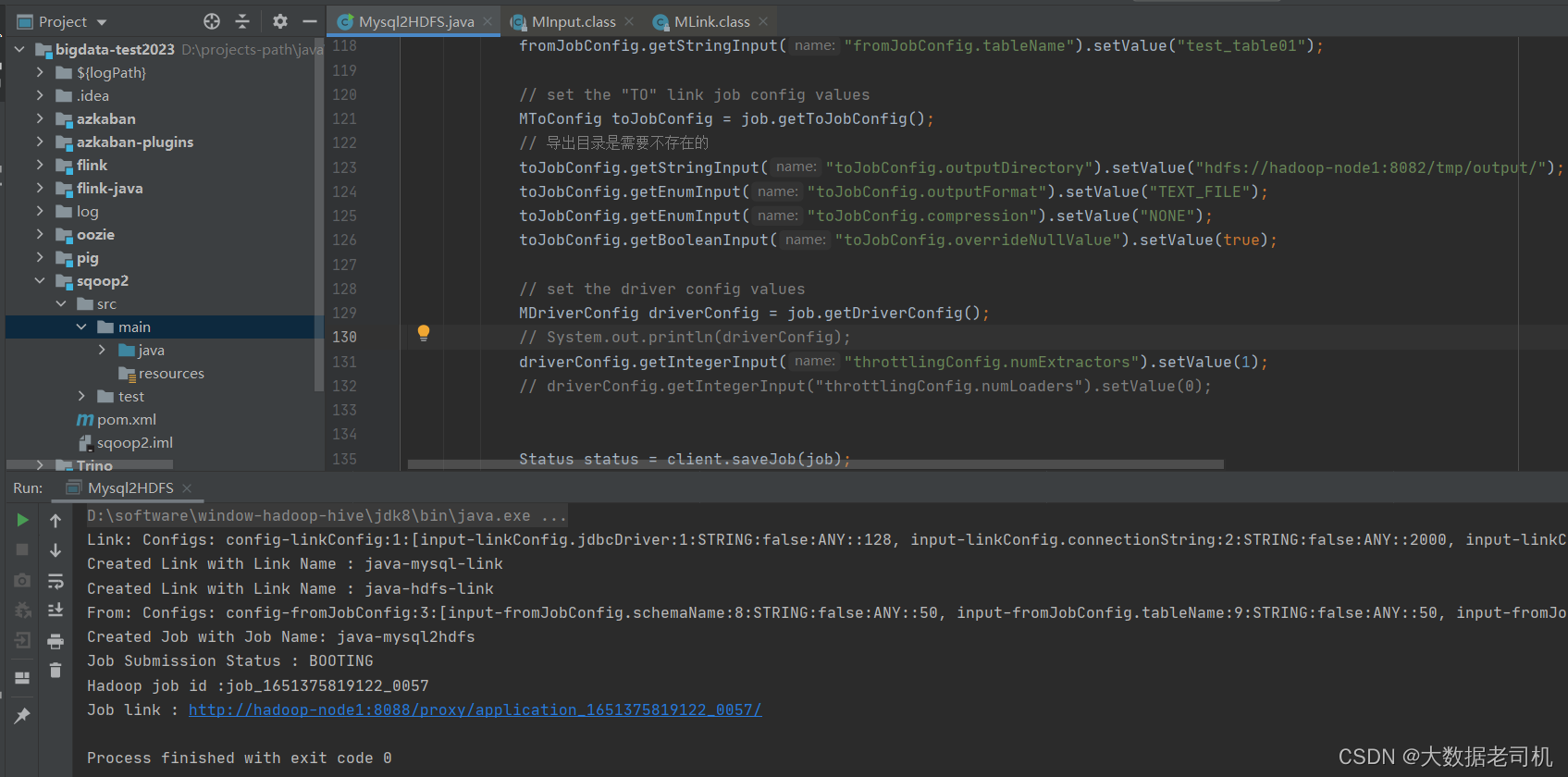
Task: Click the "Job Submission Status : BOOTING" line
Action: (230, 660)
